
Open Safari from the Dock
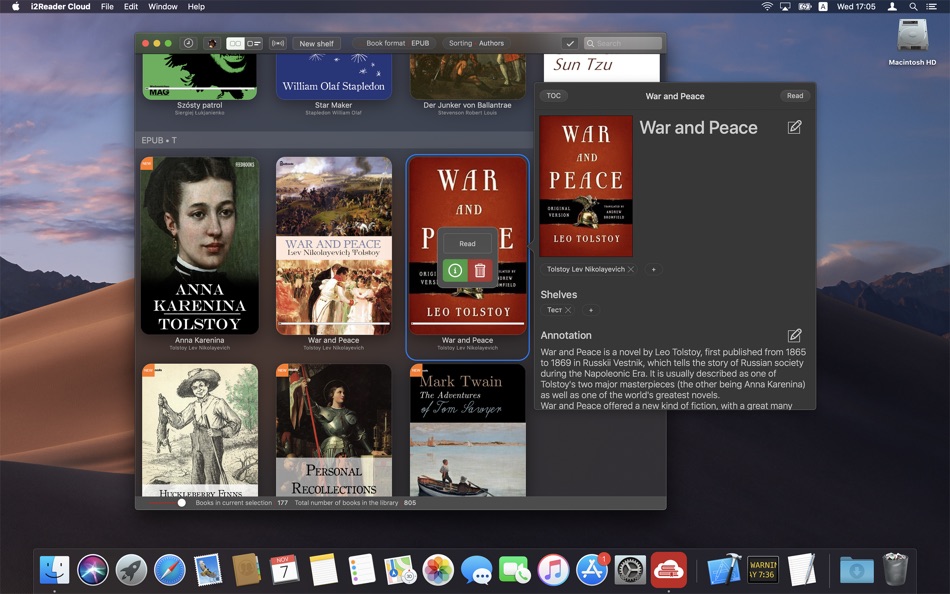pos(170,570)
